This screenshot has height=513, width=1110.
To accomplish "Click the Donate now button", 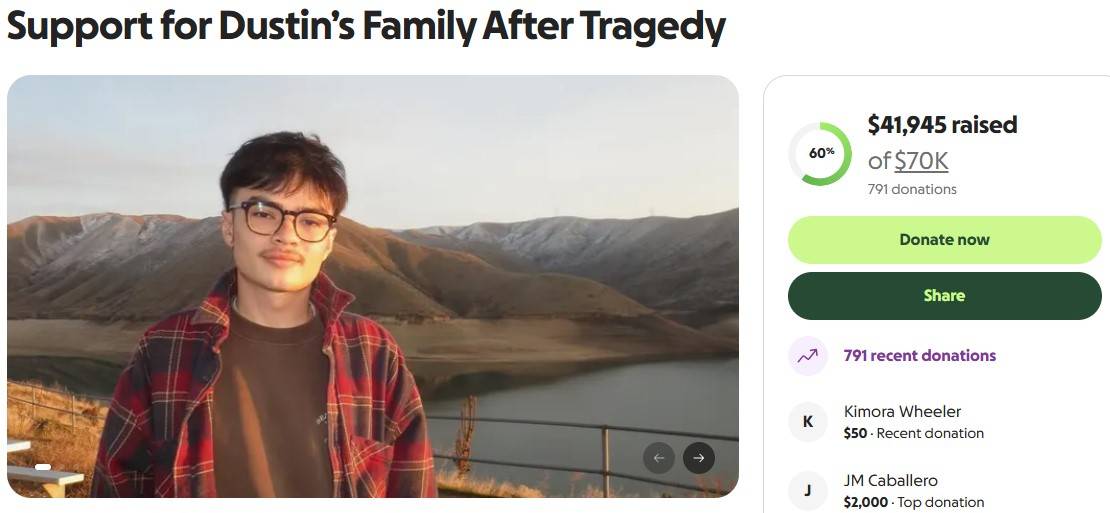I will click(944, 240).
